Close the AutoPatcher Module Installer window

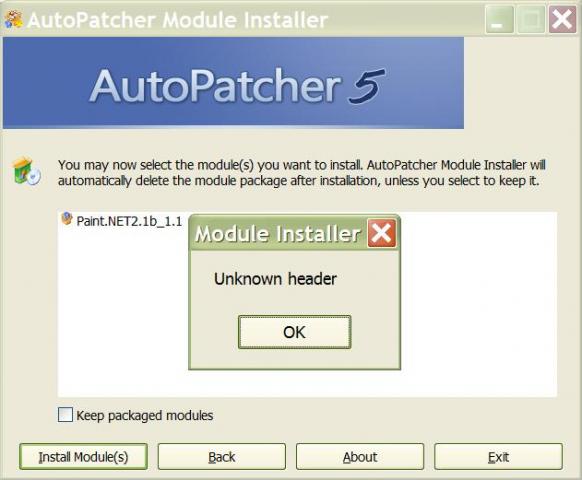(562, 19)
